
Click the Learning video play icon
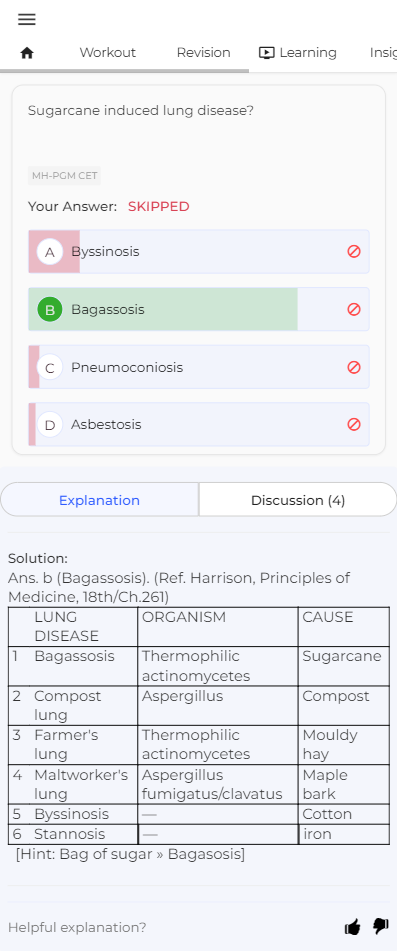[x=266, y=53]
